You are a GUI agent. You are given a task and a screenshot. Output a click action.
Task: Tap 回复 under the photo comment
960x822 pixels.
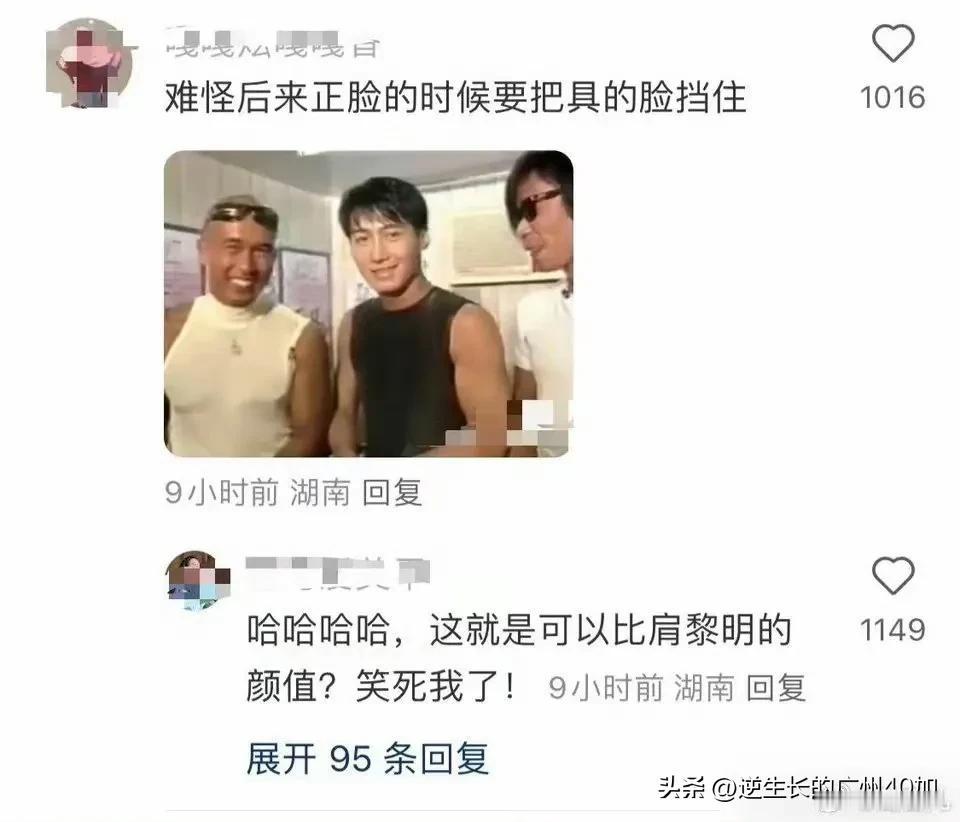pyautogui.click(x=392, y=493)
